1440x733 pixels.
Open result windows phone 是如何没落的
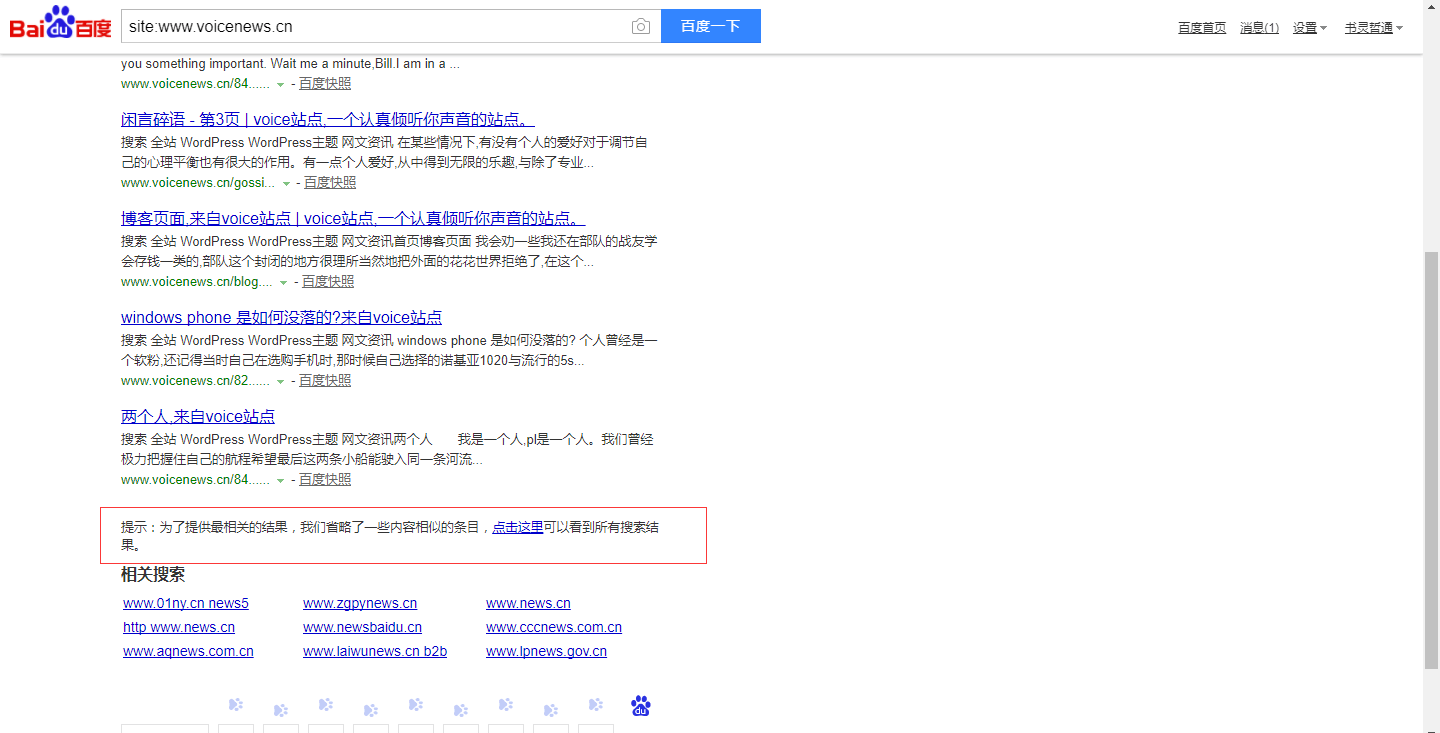click(281, 317)
